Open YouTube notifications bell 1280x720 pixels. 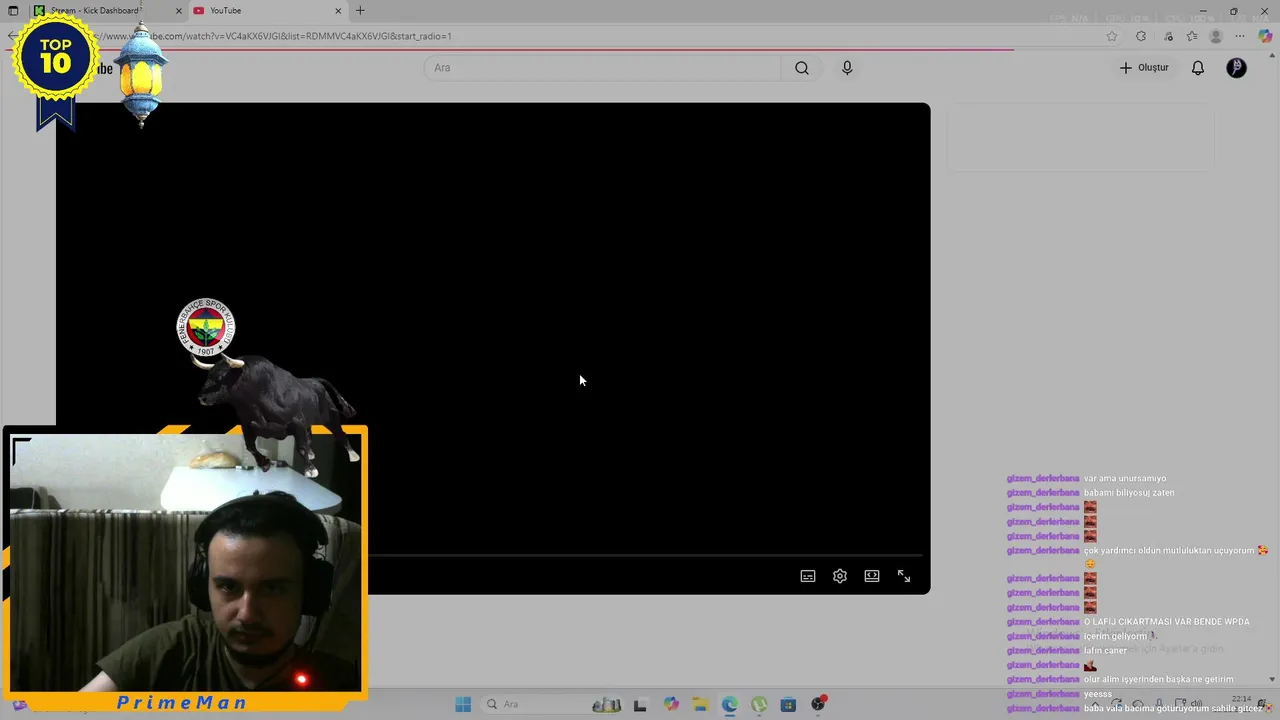click(x=1197, y=68)
